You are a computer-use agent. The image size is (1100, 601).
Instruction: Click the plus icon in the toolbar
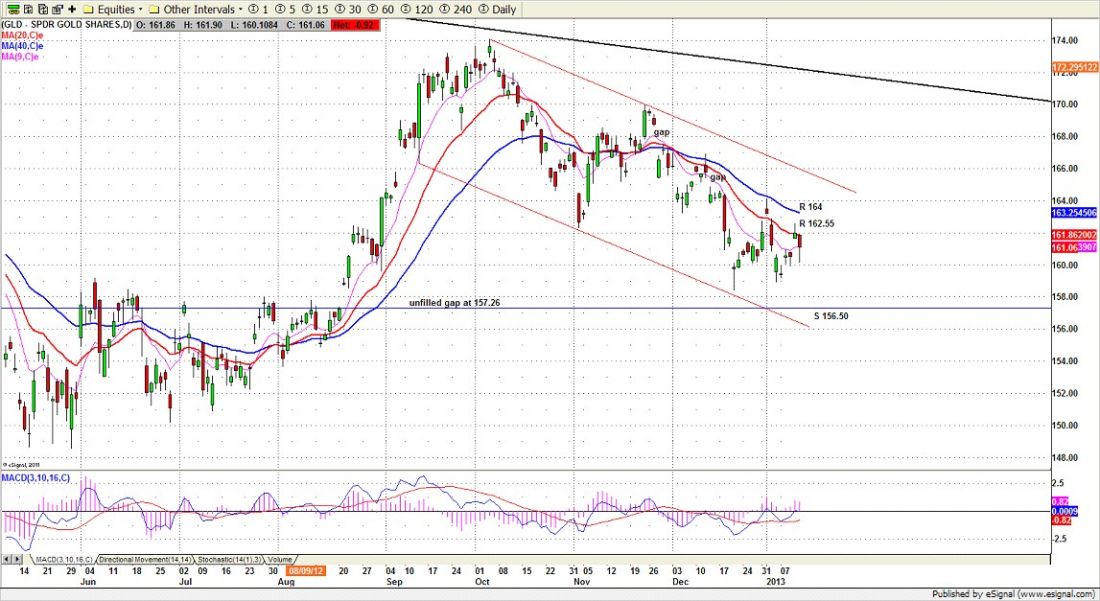coord(72,9)
